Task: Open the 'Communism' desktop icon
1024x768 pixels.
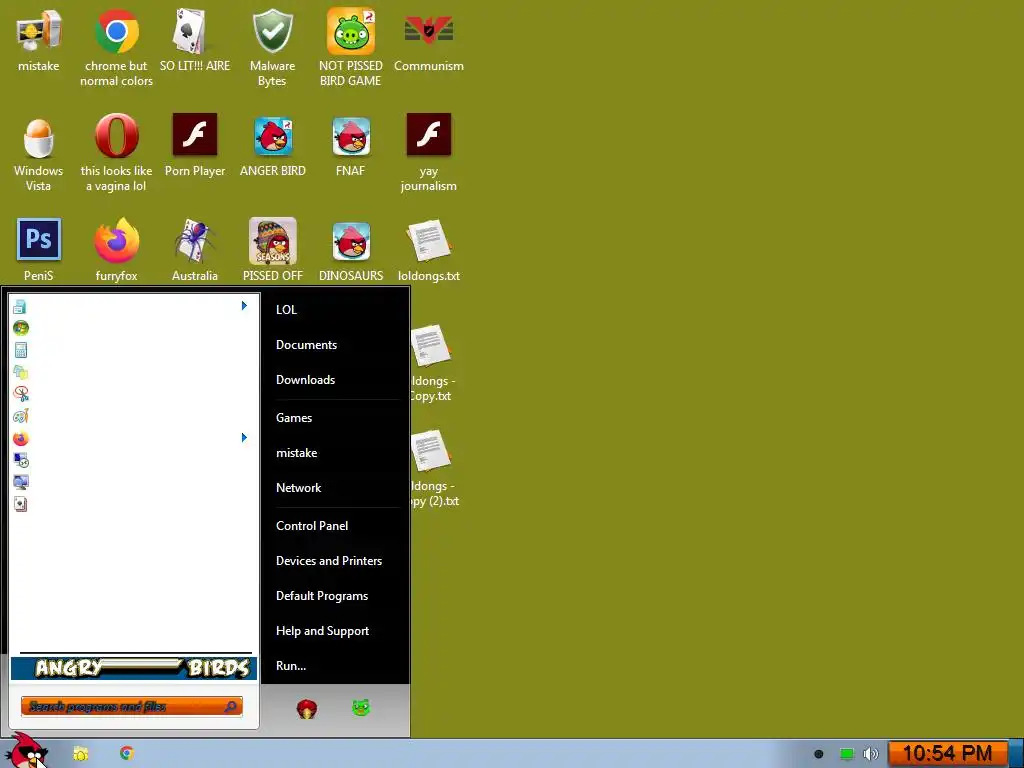Action: pos(428,40)
